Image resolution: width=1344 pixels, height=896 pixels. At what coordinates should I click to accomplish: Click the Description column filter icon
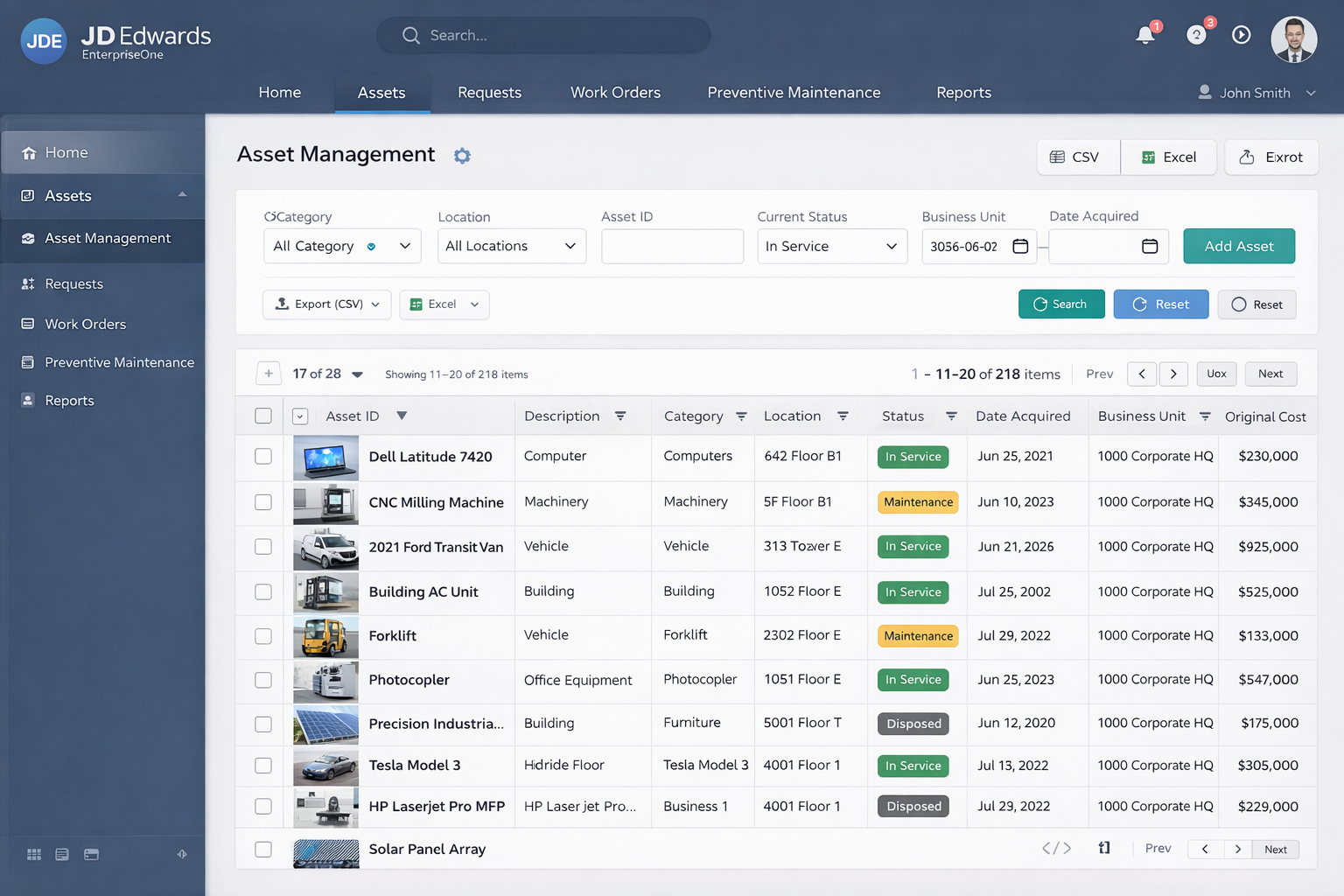[x=620, y=416]
